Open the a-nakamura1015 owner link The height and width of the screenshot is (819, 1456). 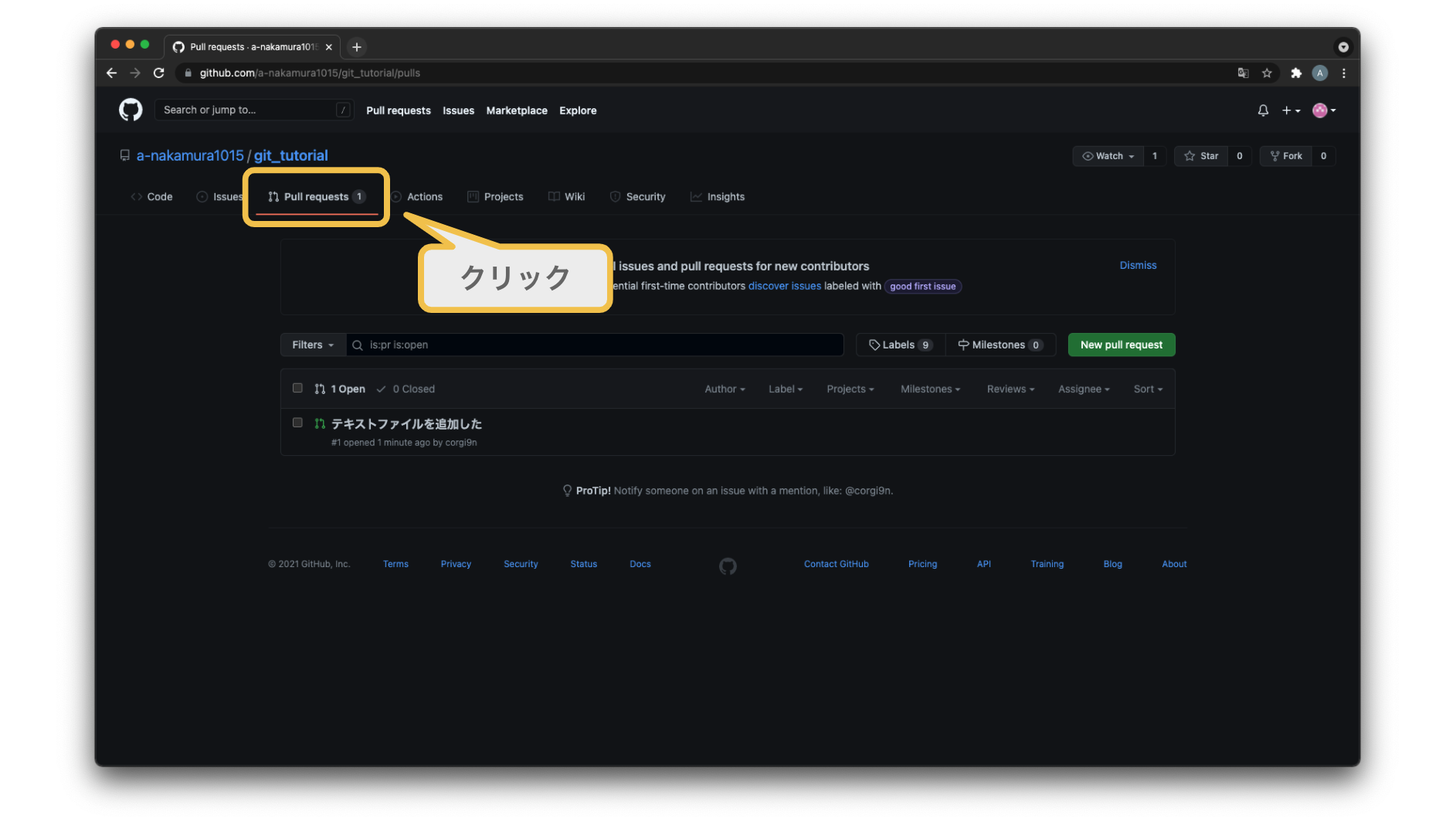point(190,155)
